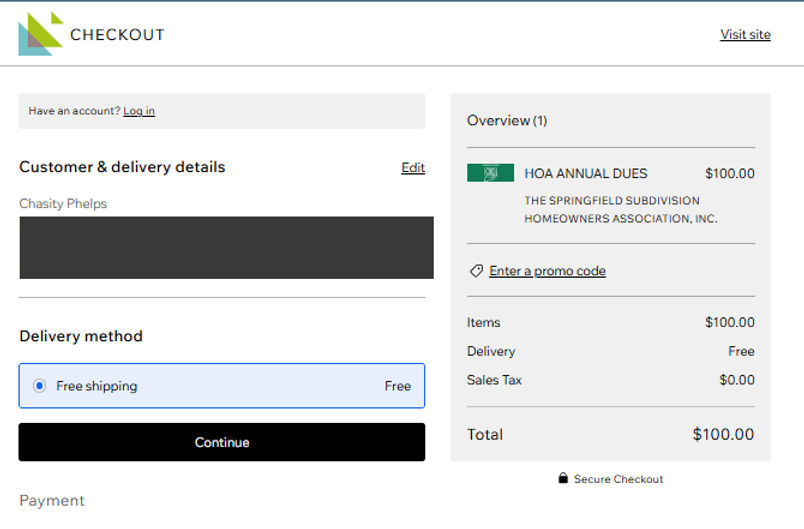Click the Payment section heading

(52, 500)
